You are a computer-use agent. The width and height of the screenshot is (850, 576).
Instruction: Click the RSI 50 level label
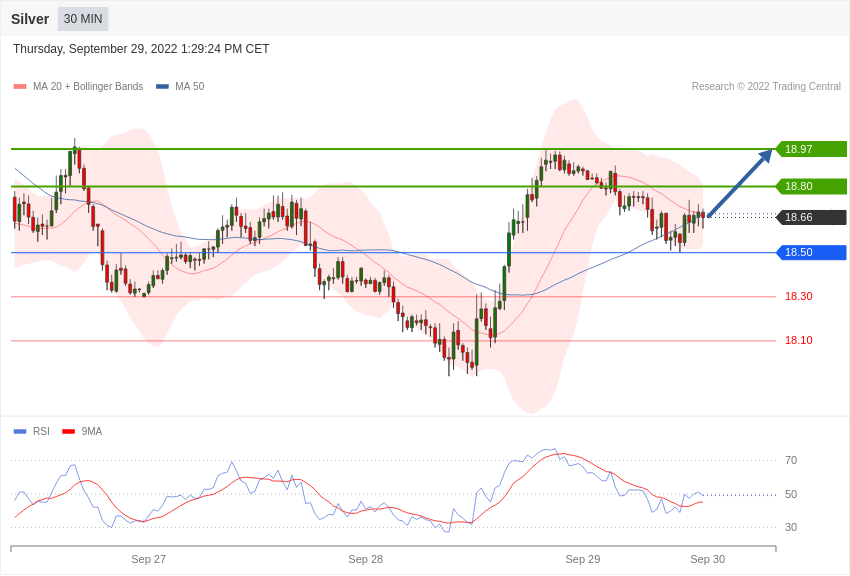pyautogui.click(x=791, y=494)
